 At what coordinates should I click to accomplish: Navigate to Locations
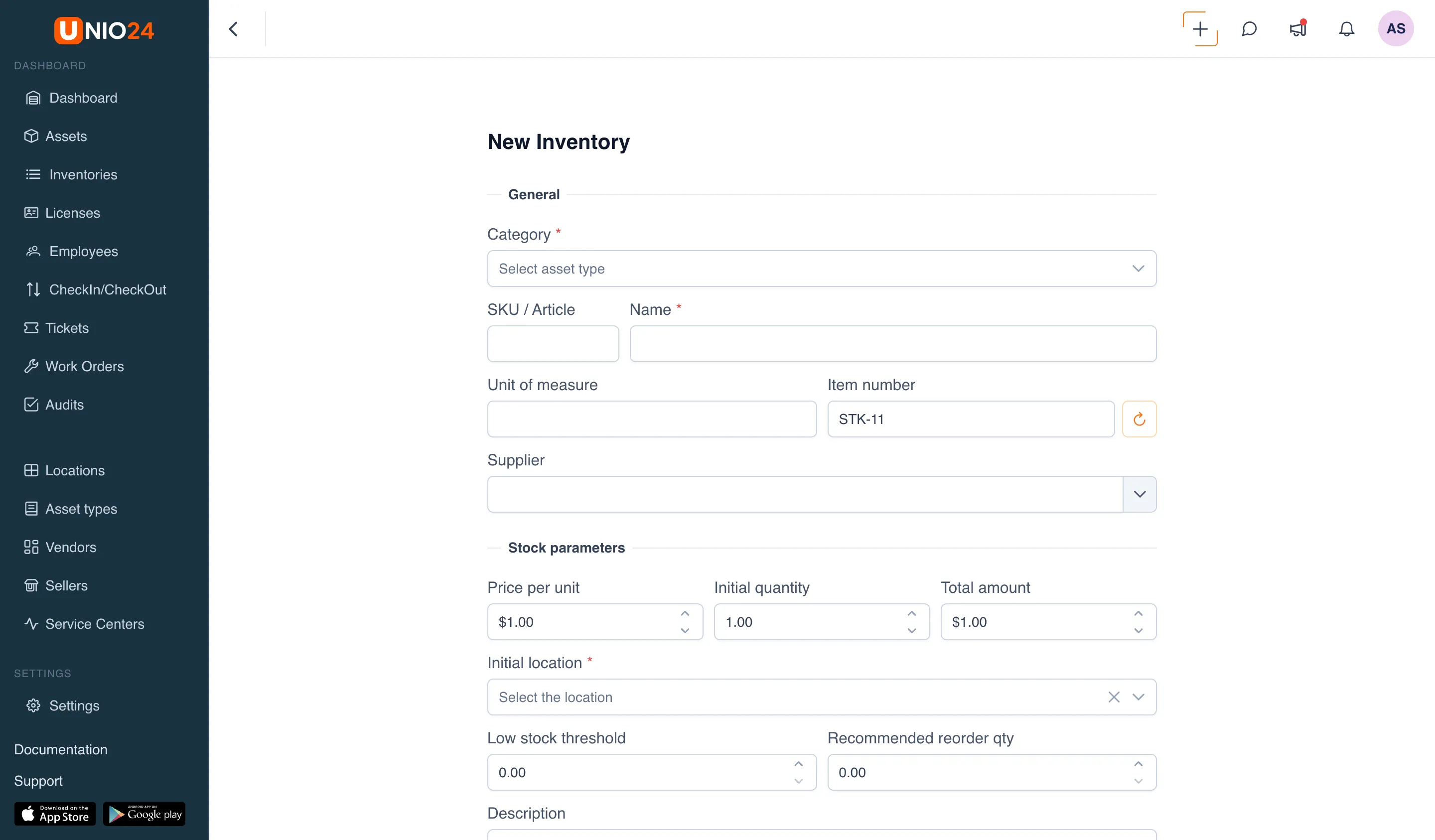pyautogui.click(x=64, y=470)
